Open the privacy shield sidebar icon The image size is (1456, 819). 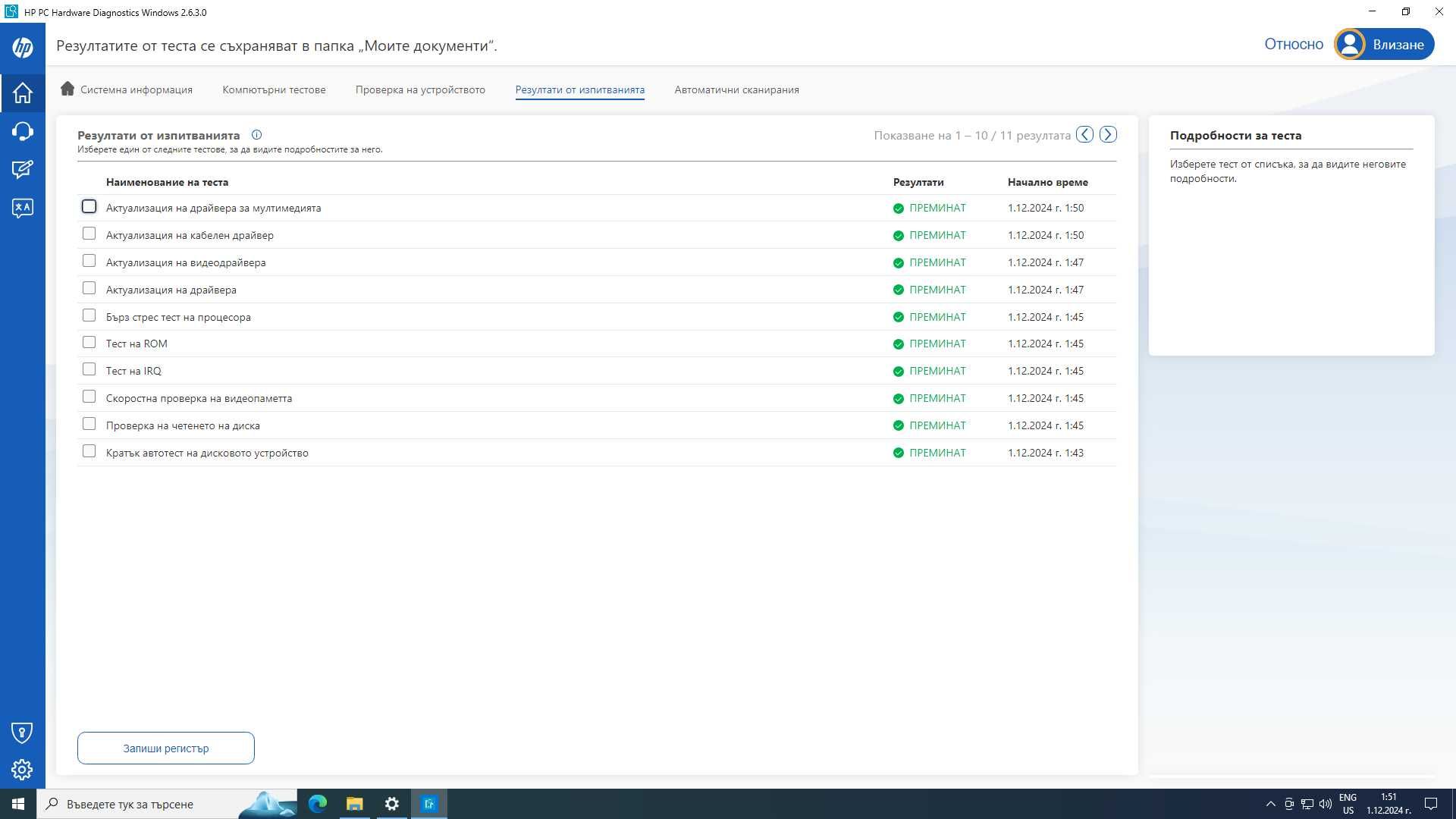pos(22,733)
